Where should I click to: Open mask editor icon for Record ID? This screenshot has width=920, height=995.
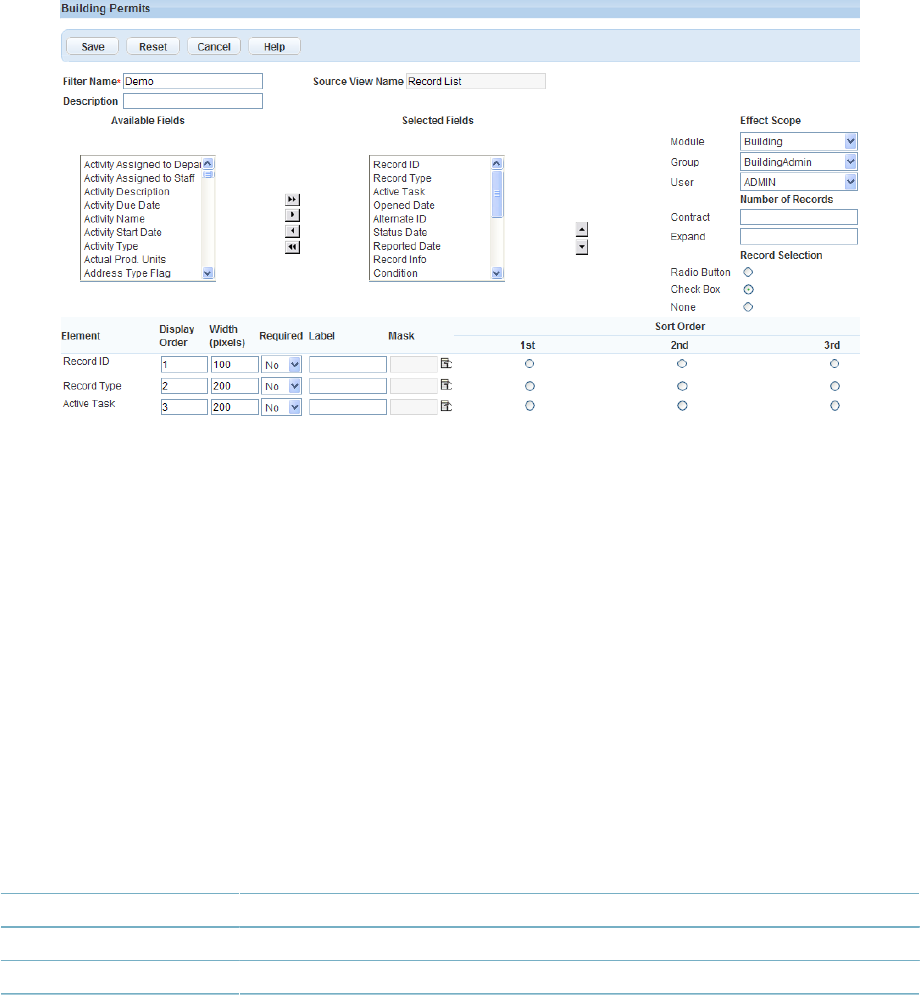(x=446, y=364)
